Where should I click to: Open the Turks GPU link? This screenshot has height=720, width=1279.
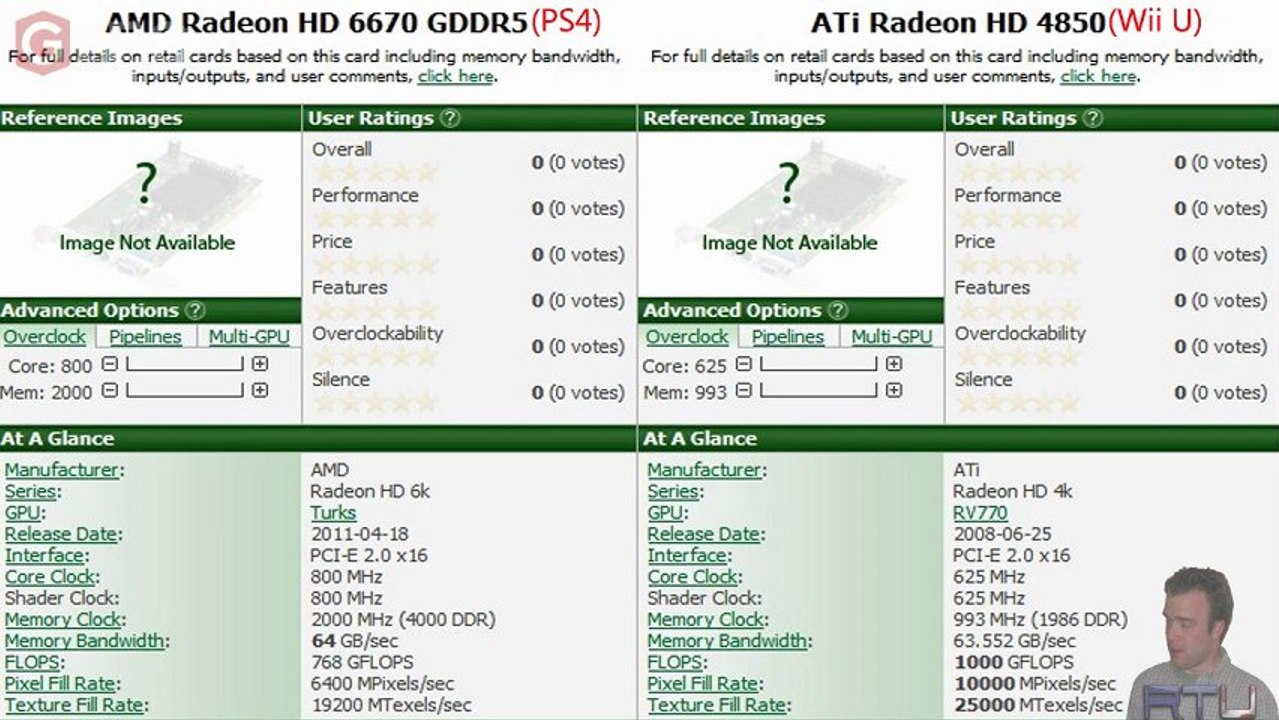[333, 513]
